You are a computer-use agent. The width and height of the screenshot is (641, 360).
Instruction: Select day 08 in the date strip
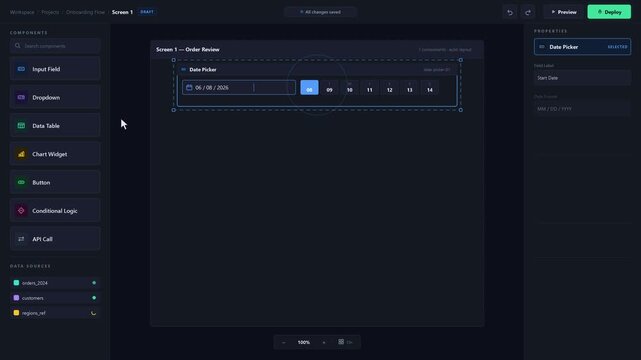(309, 87)
